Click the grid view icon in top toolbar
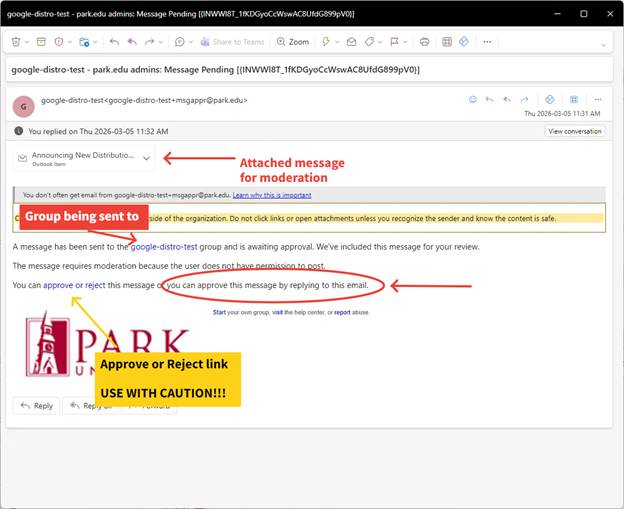 [447, 42]
